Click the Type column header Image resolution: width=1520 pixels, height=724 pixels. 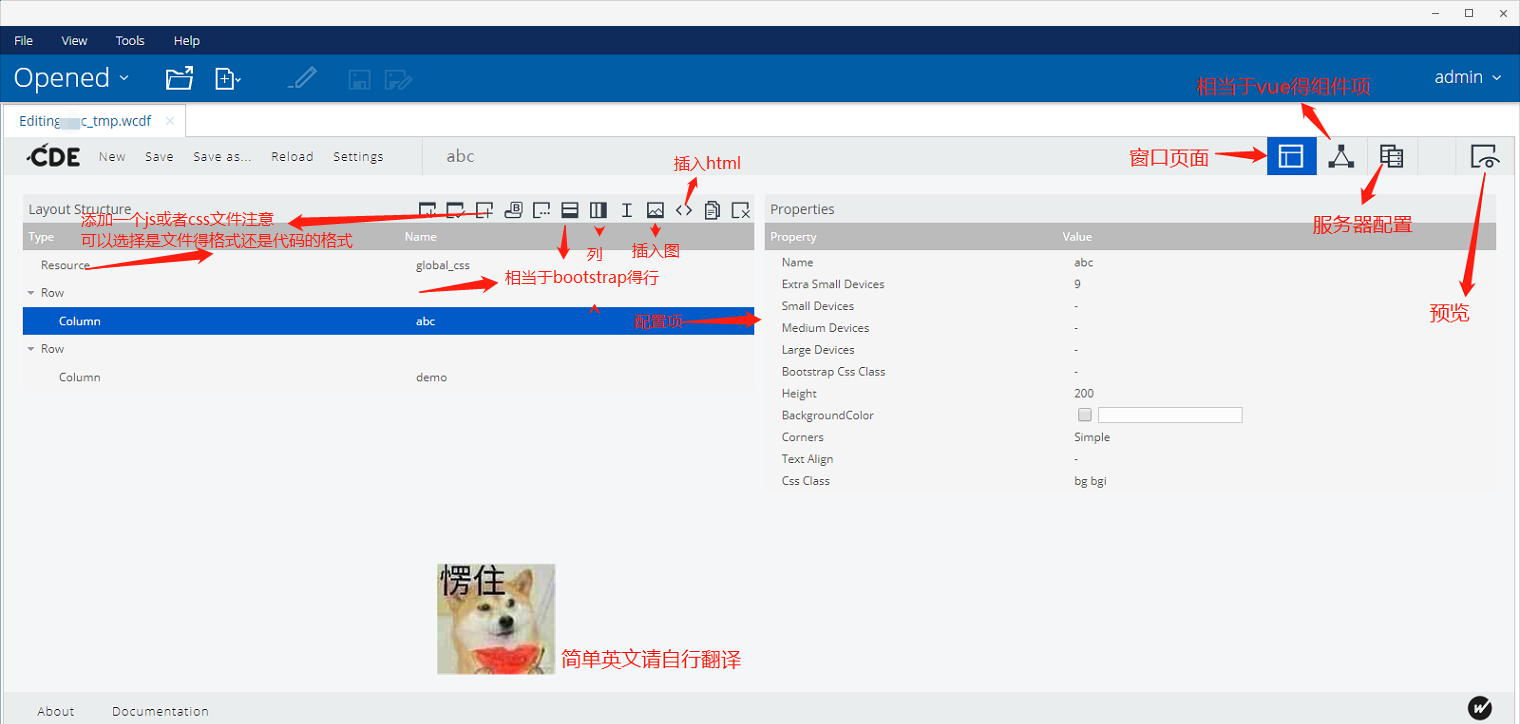[x=42, y=237]
